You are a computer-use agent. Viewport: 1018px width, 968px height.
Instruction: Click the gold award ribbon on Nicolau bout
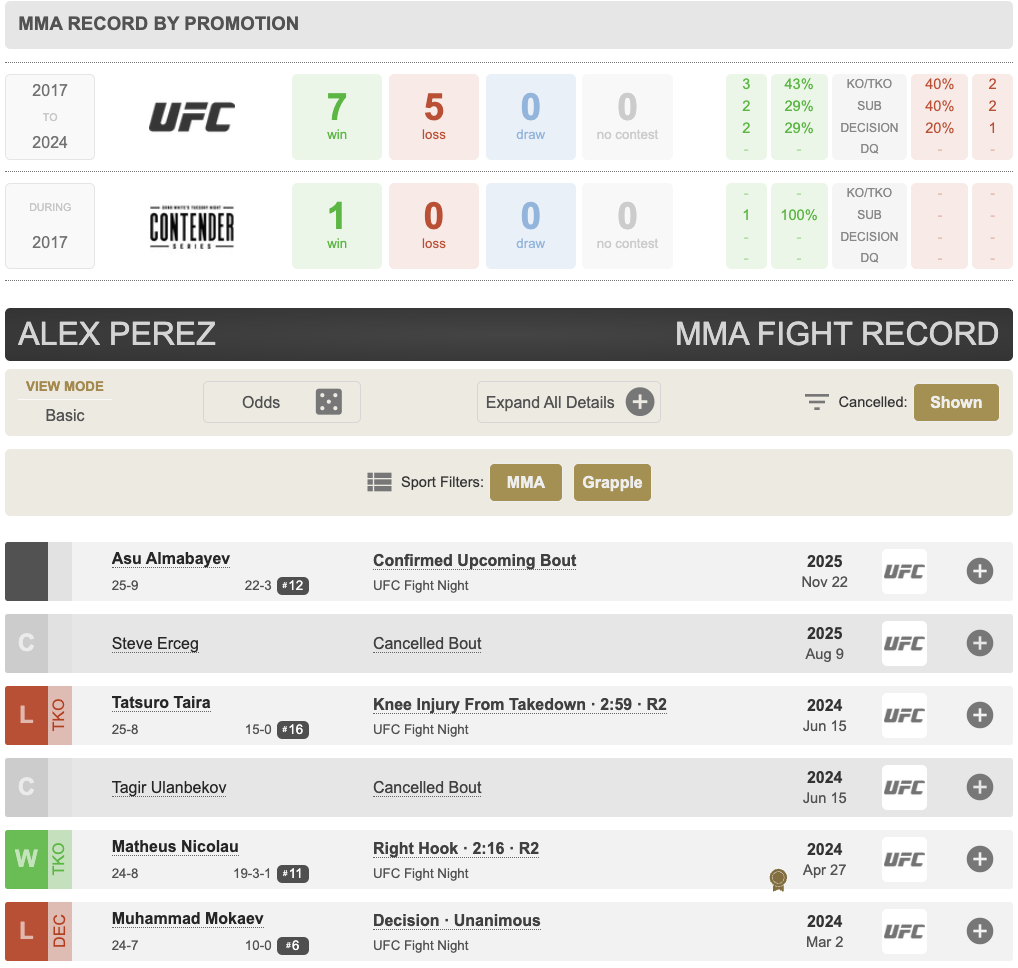[777, 879]
